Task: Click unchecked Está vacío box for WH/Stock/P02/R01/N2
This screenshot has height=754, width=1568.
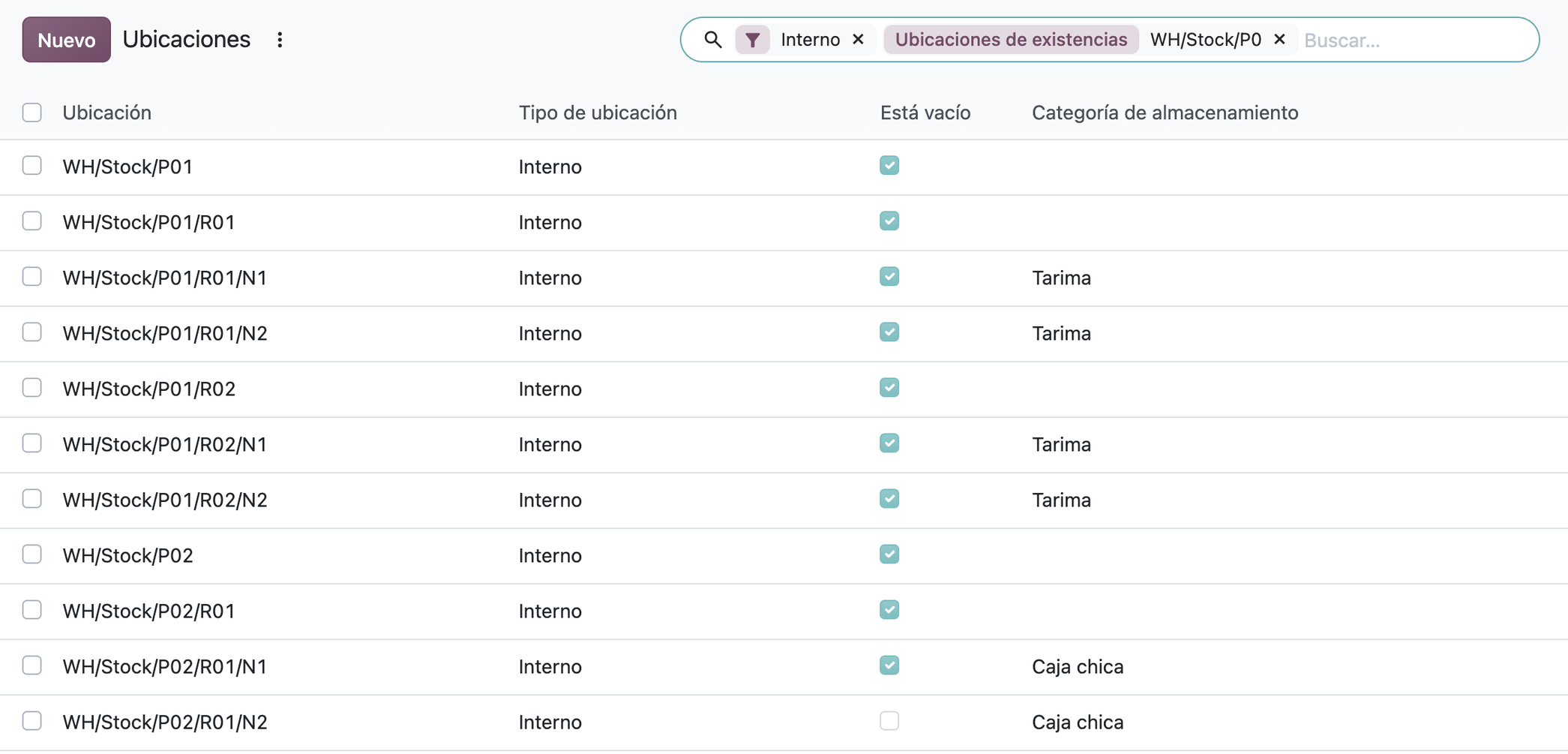Action: tap(889, 720)
